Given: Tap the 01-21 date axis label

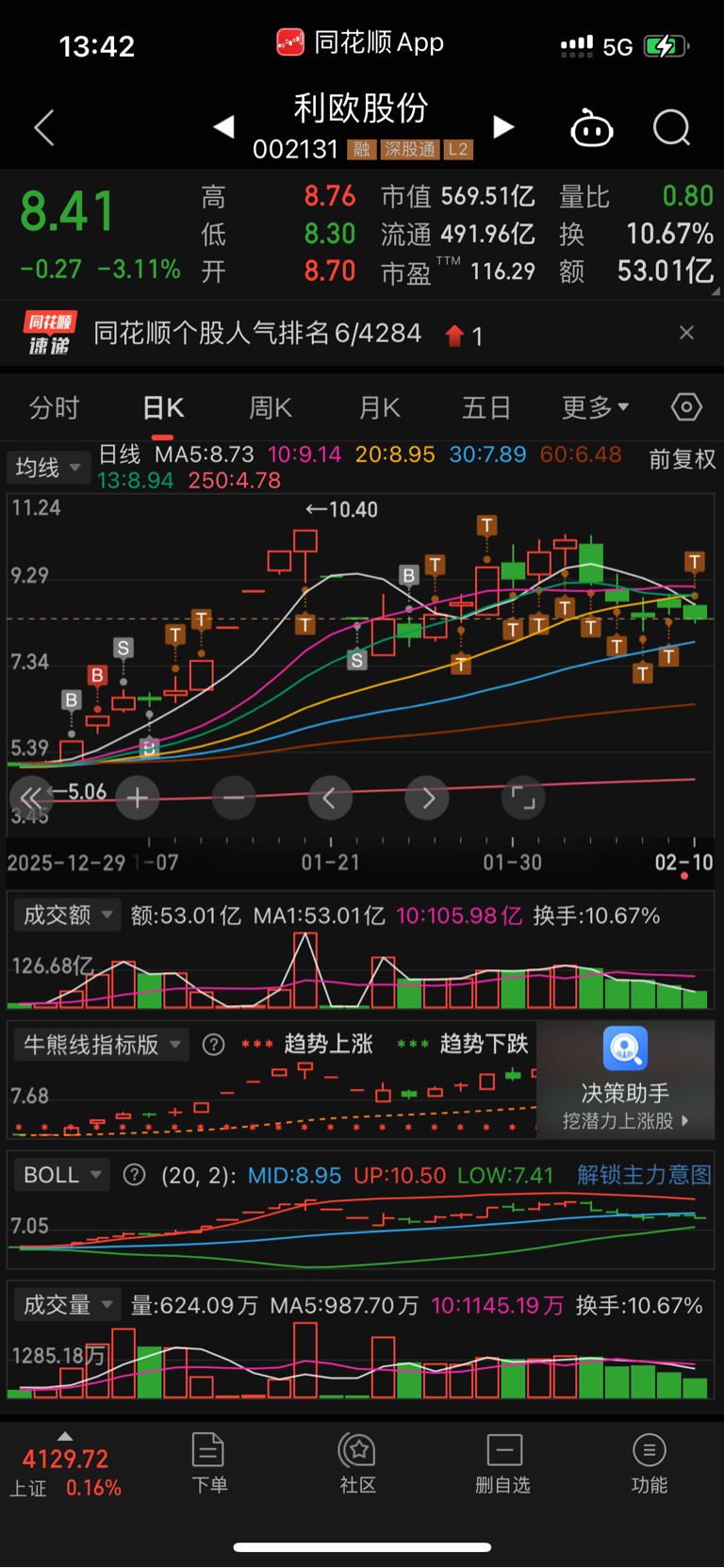Looking at the screenshot, I should pyautogui.click(x=330, y=863).
